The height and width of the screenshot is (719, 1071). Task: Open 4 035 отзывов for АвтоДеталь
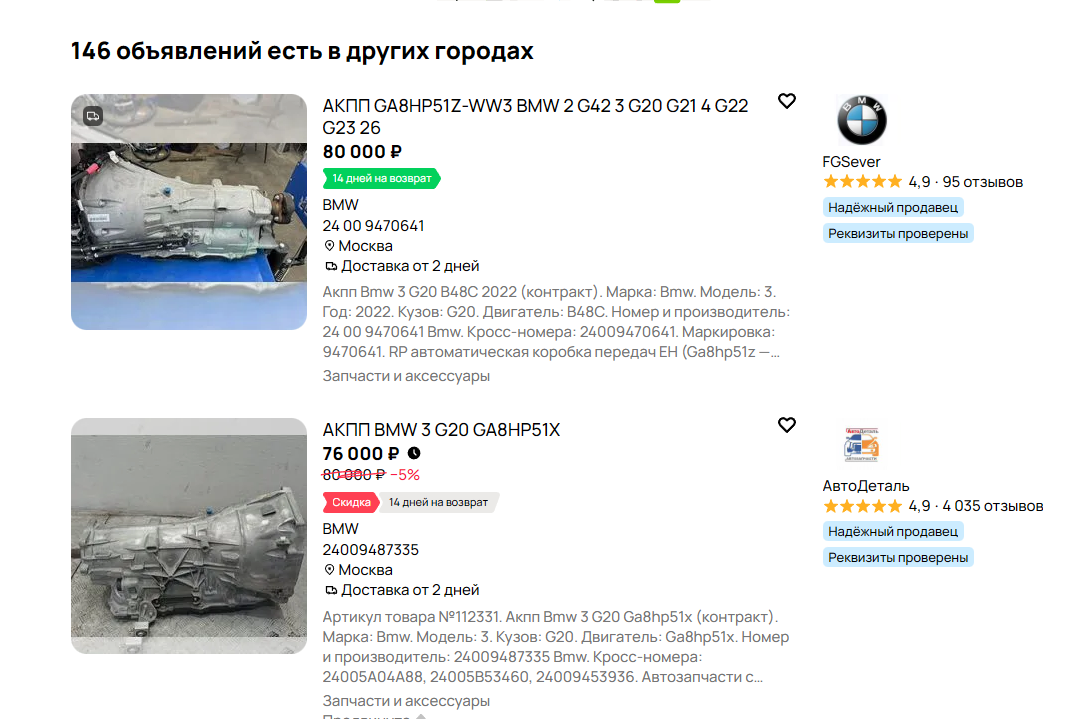(992, 506)
